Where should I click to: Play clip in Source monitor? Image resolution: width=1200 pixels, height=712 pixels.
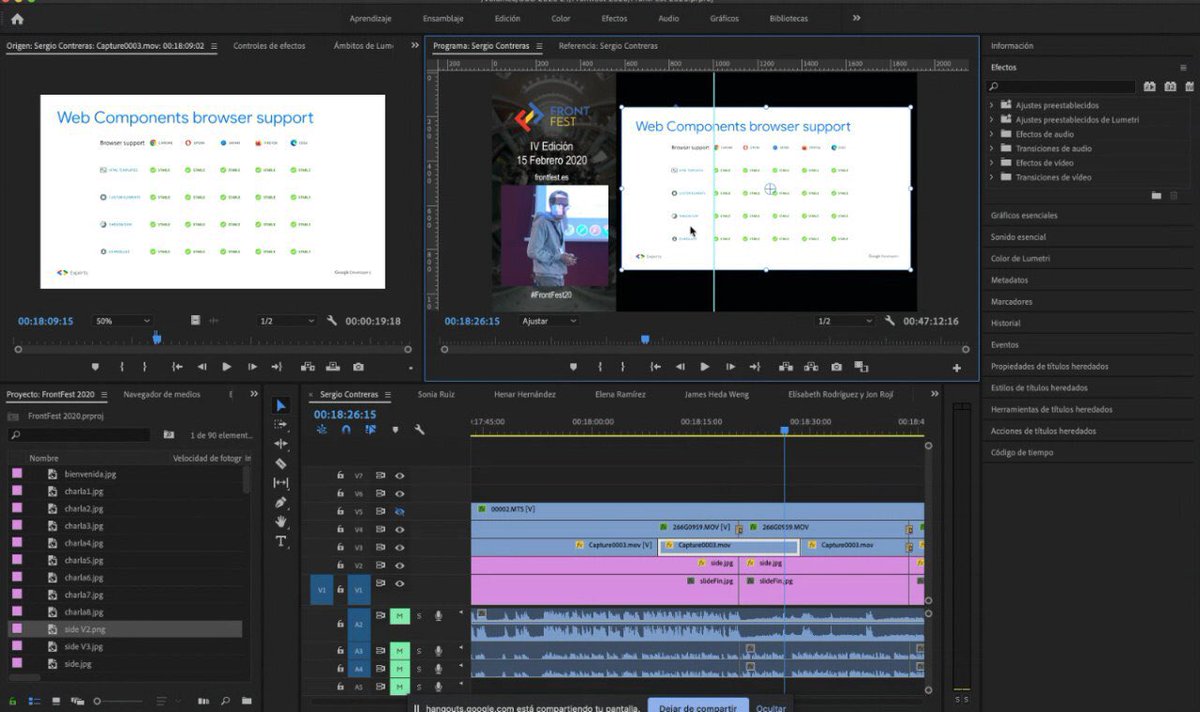point(227,367)
